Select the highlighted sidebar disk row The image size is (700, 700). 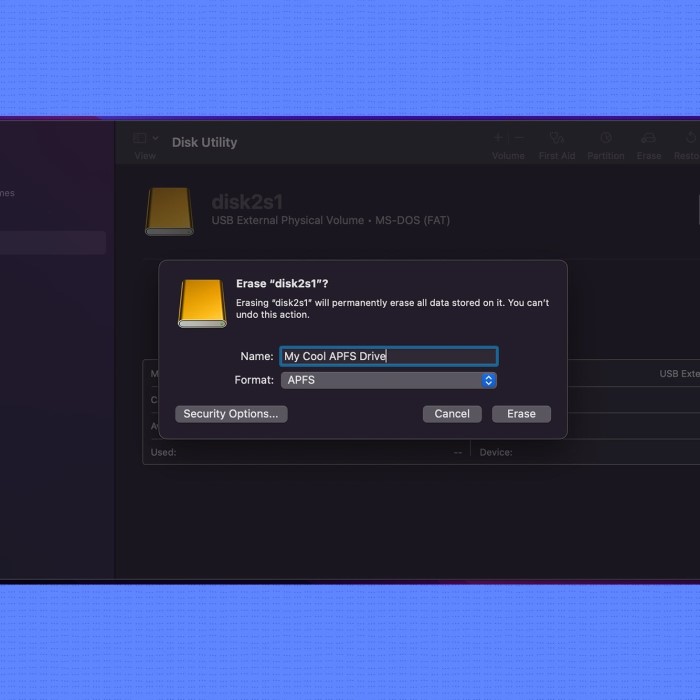pyautogui.click(x=53, y=242)
